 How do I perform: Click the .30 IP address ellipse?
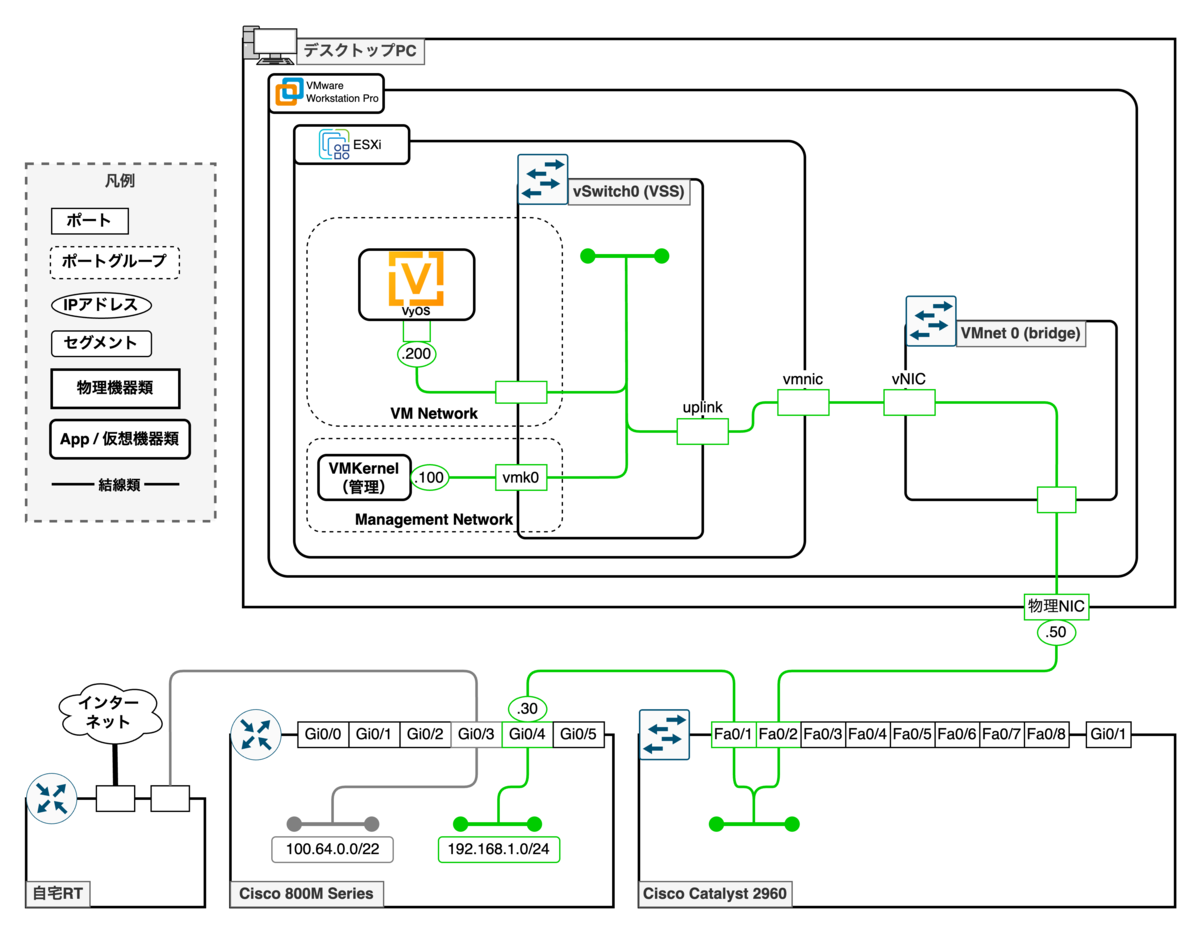pos(529,708)
